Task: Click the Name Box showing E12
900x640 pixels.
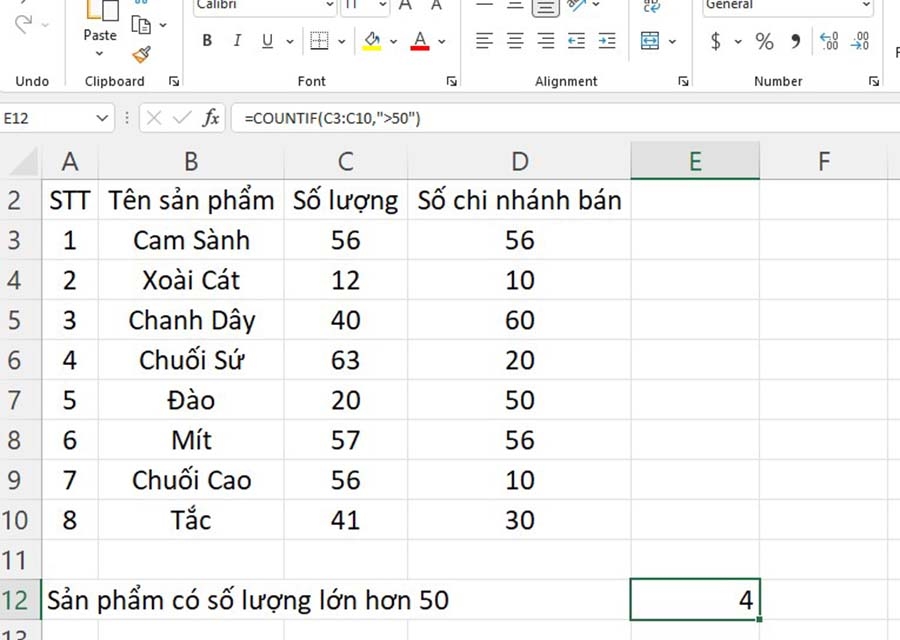Action: 46,118
